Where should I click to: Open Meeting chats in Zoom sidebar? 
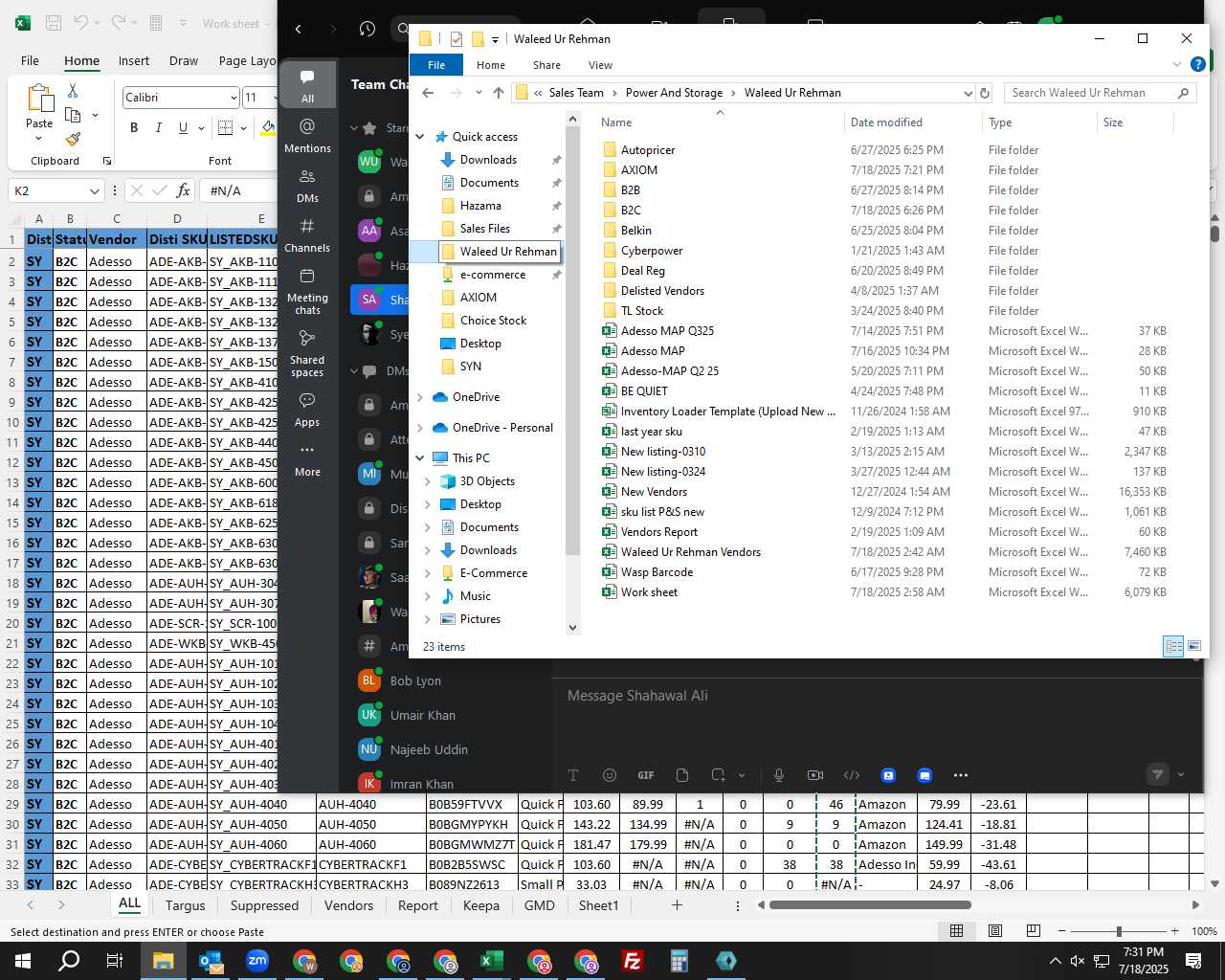pyautogui.click(x=307, y=291)
